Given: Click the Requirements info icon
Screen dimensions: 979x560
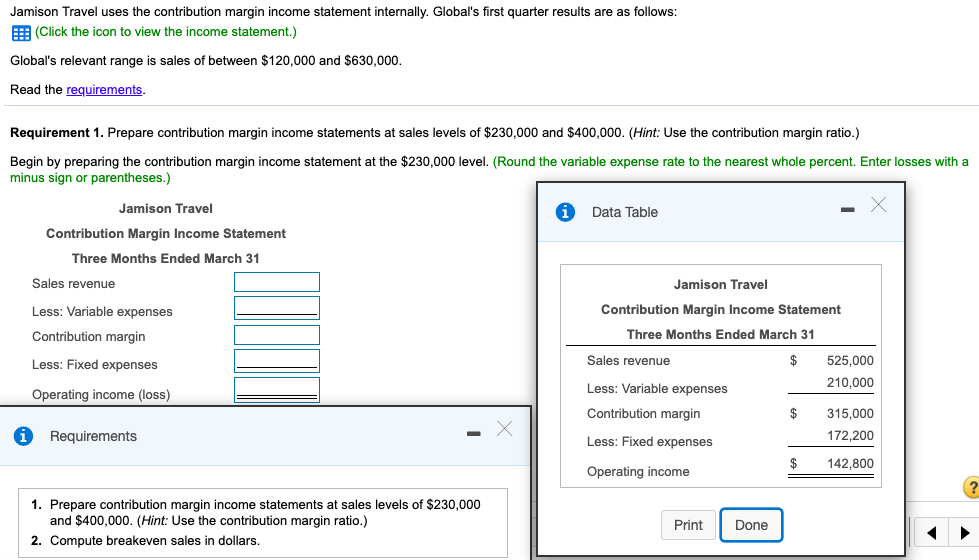Looking at the screenshot, I should [x=23, y=436].
